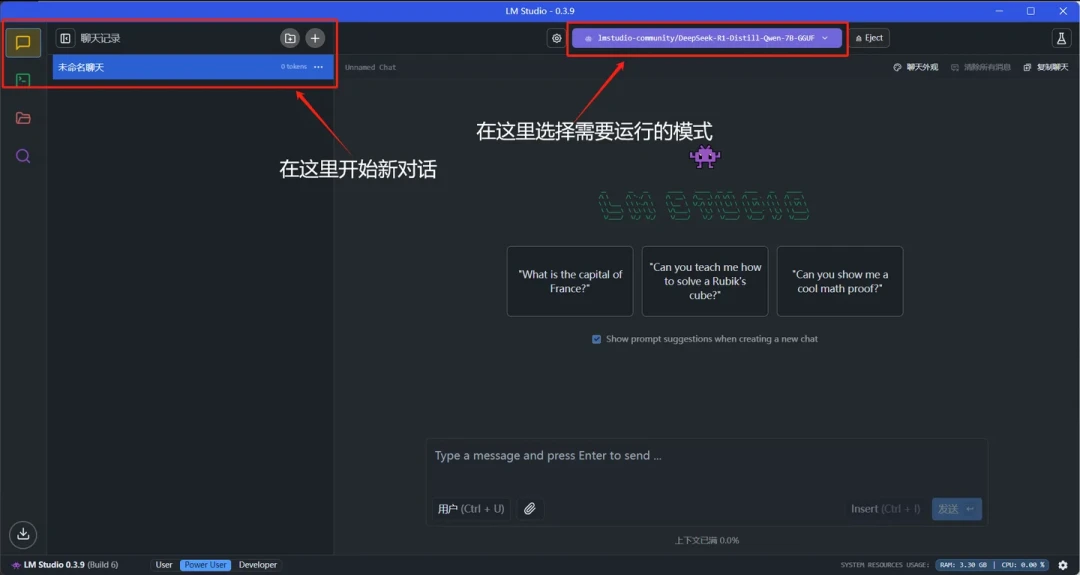Open model settings gear beside model selector

557,39
